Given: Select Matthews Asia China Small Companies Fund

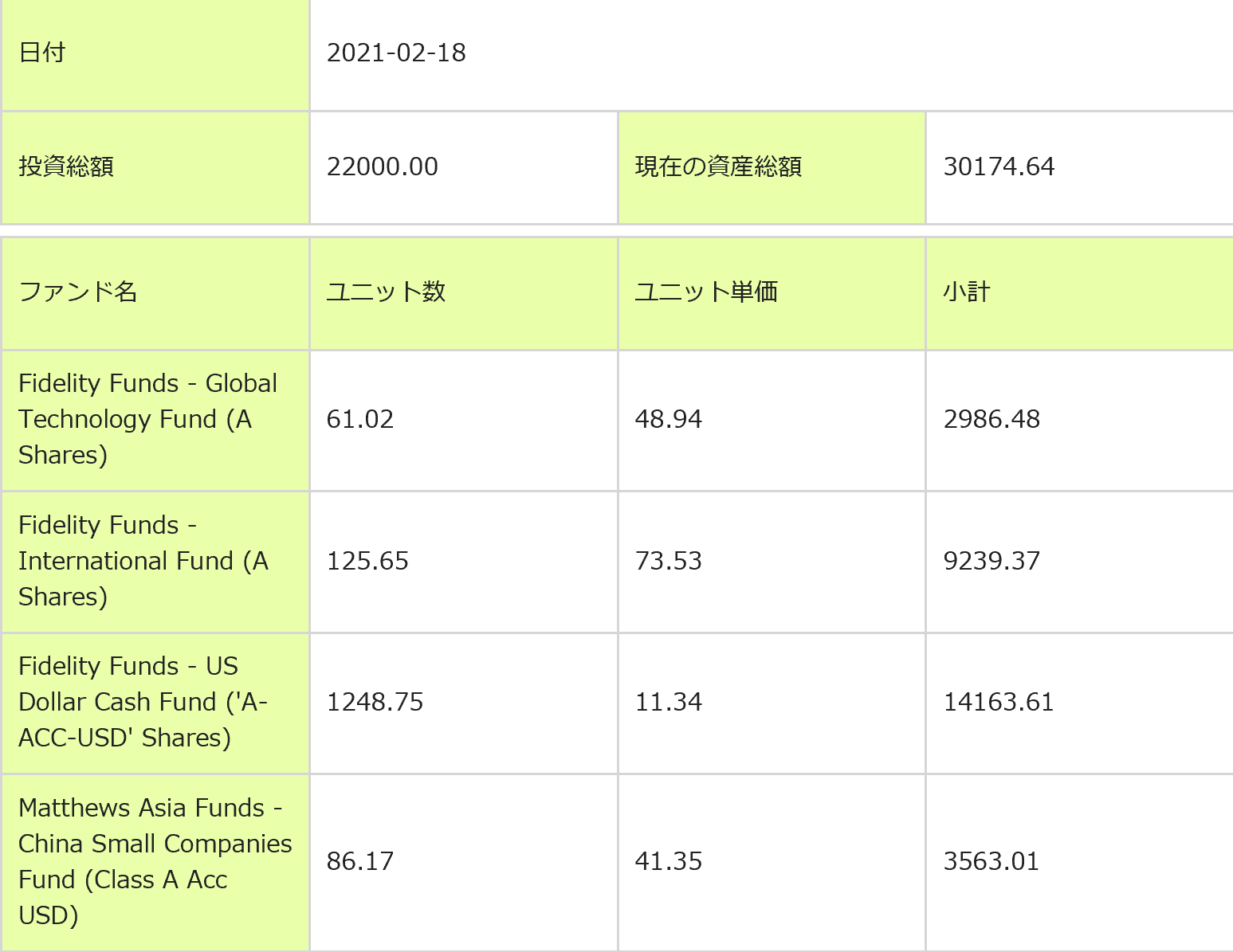Looking at the screenshot, I should coord(155,861).
